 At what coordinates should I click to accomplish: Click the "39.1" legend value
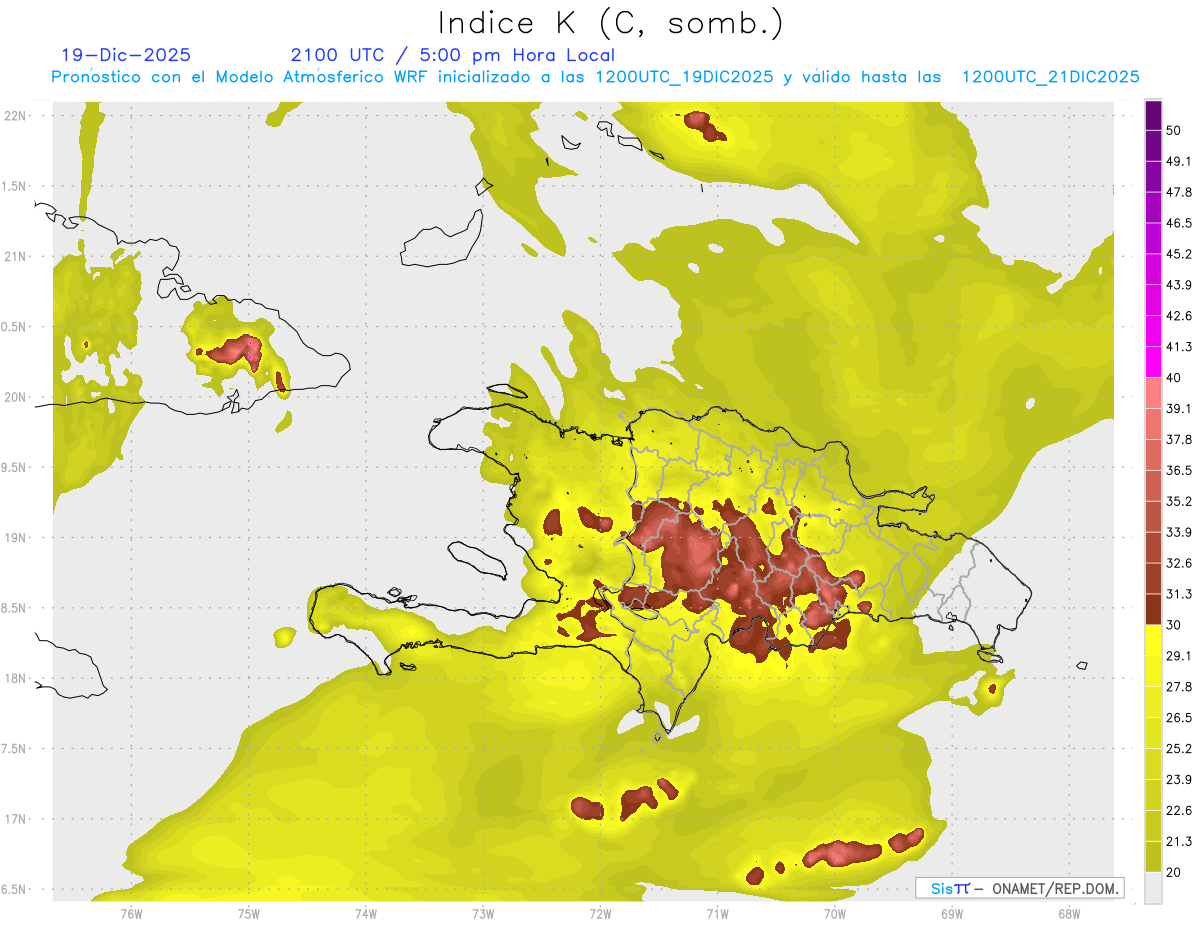pyautogui.click(x=1179, y=409)
